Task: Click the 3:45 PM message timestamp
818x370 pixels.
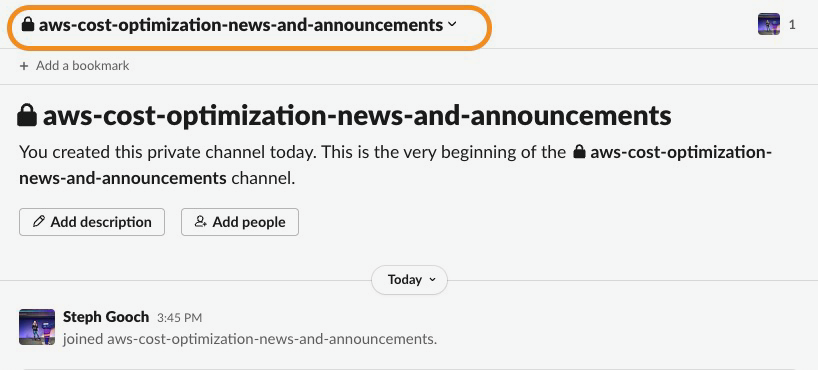Action: click(179, 317)
